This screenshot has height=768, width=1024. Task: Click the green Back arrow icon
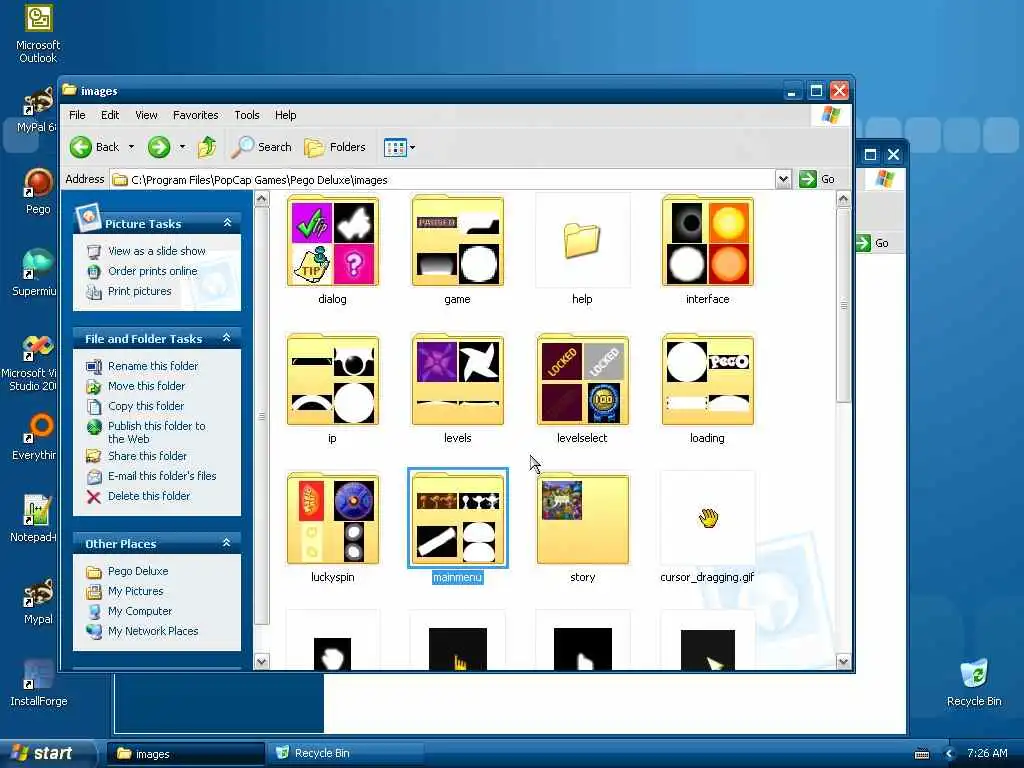point(81,147)
